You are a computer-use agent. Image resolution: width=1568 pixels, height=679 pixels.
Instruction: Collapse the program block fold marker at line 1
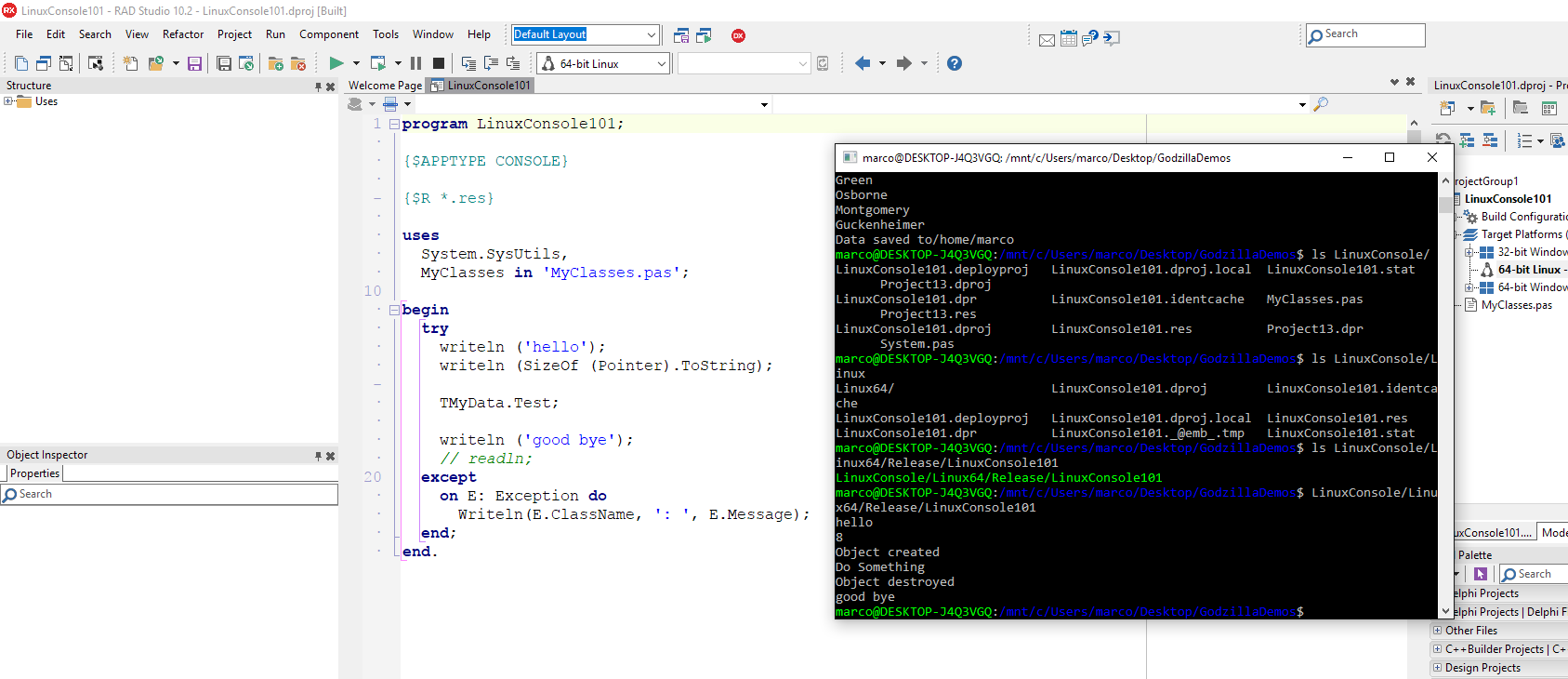(394, 124)
